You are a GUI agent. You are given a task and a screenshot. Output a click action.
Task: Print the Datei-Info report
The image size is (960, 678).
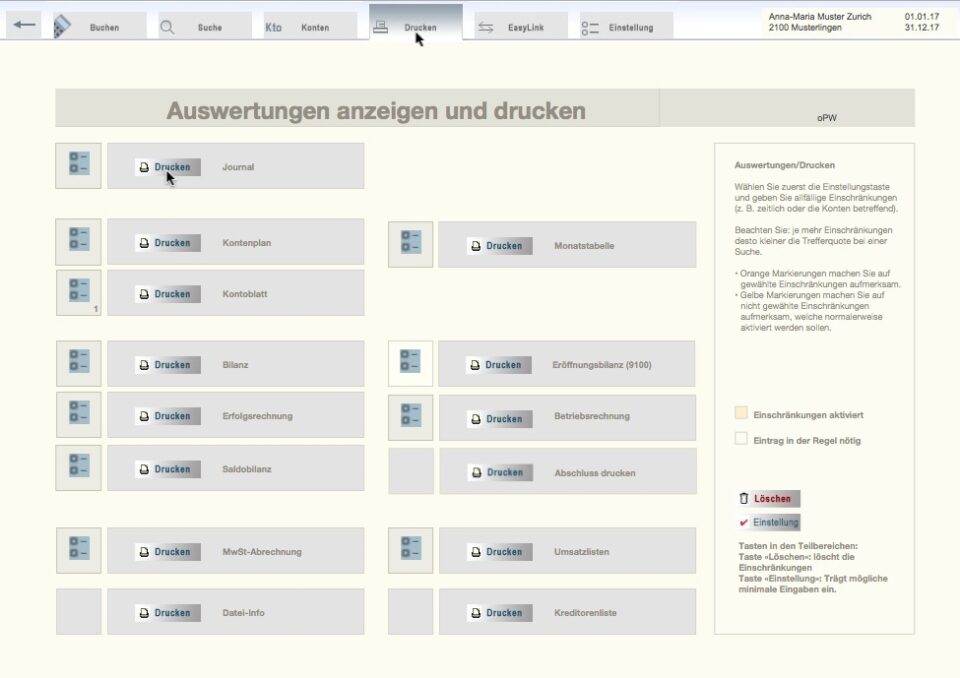pos(168,612)
